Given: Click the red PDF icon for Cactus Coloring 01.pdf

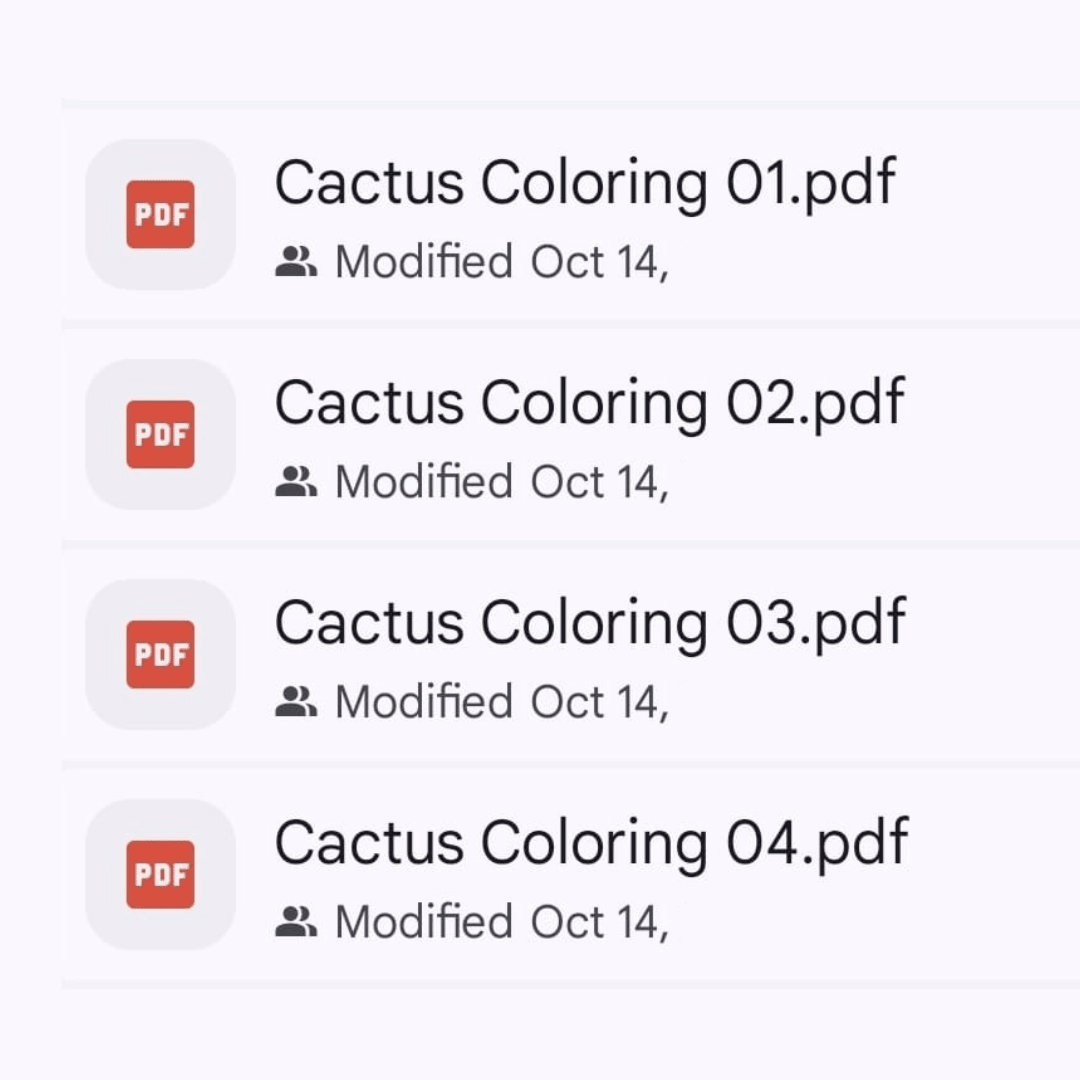Looking at the screenshot, I should pos(160,214).
